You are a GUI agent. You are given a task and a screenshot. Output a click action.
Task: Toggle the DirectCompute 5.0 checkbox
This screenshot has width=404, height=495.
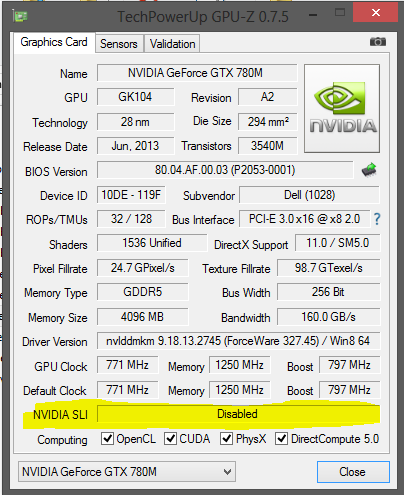pos(281,438)
